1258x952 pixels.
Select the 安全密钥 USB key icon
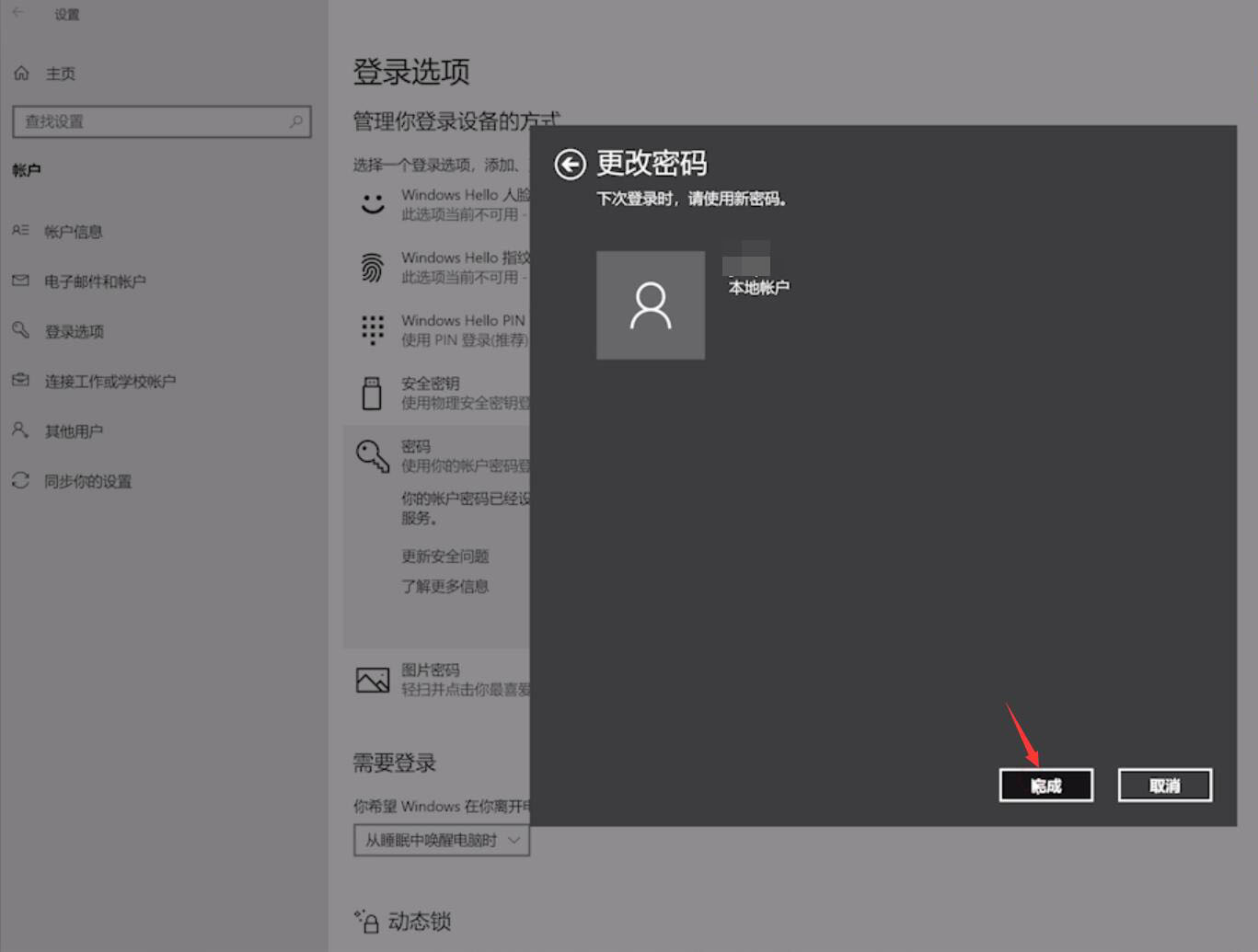(372, 393)
